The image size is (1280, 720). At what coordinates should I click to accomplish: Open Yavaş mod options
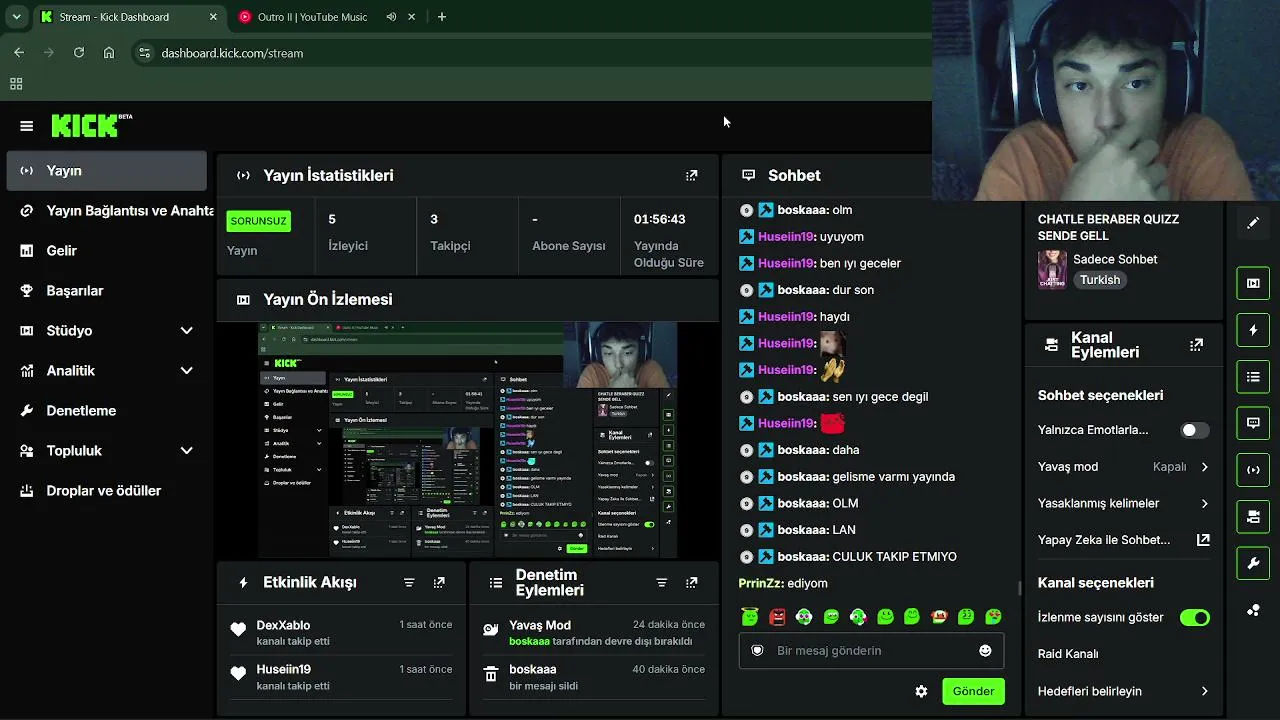(x=1123, y=467)
